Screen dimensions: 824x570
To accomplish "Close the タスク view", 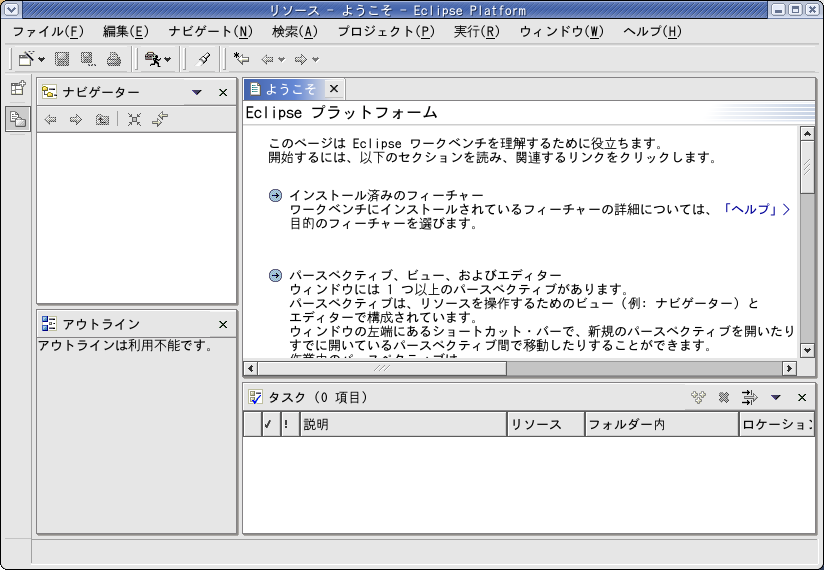I will pos(802,398).
